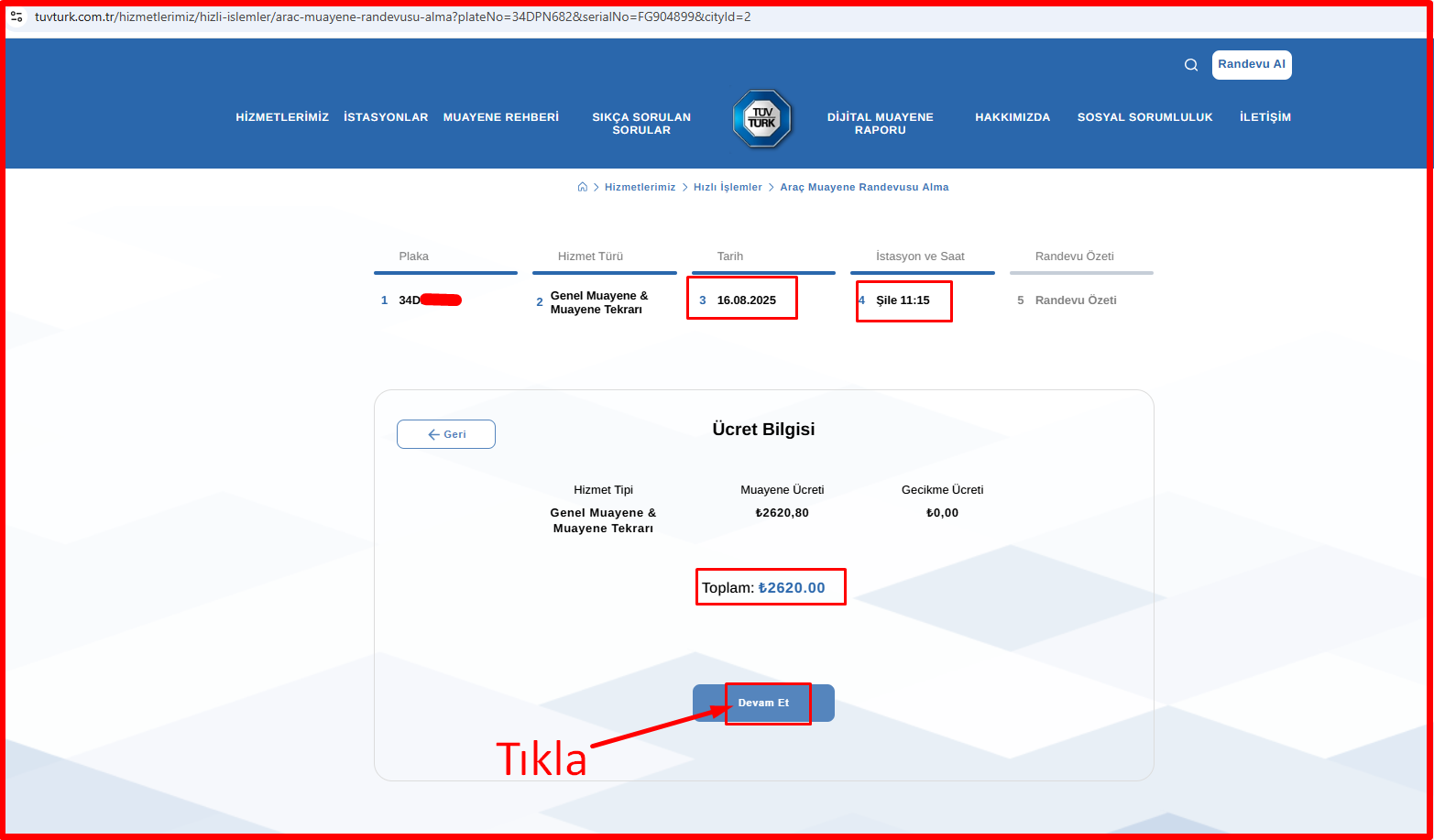
Task: Click the Toplam ₺2620.00 amount
Action: click(x=792, y=588)
